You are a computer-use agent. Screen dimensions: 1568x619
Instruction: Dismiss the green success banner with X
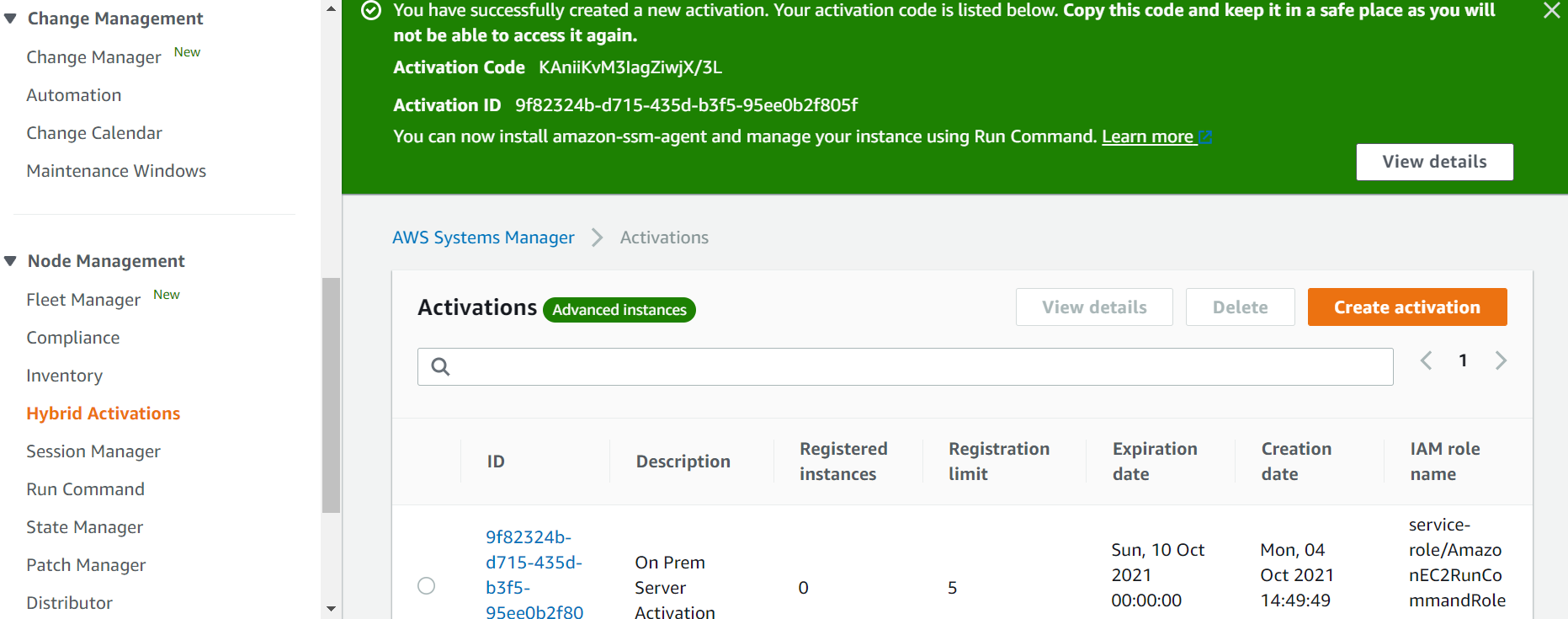pos(1551,10)
